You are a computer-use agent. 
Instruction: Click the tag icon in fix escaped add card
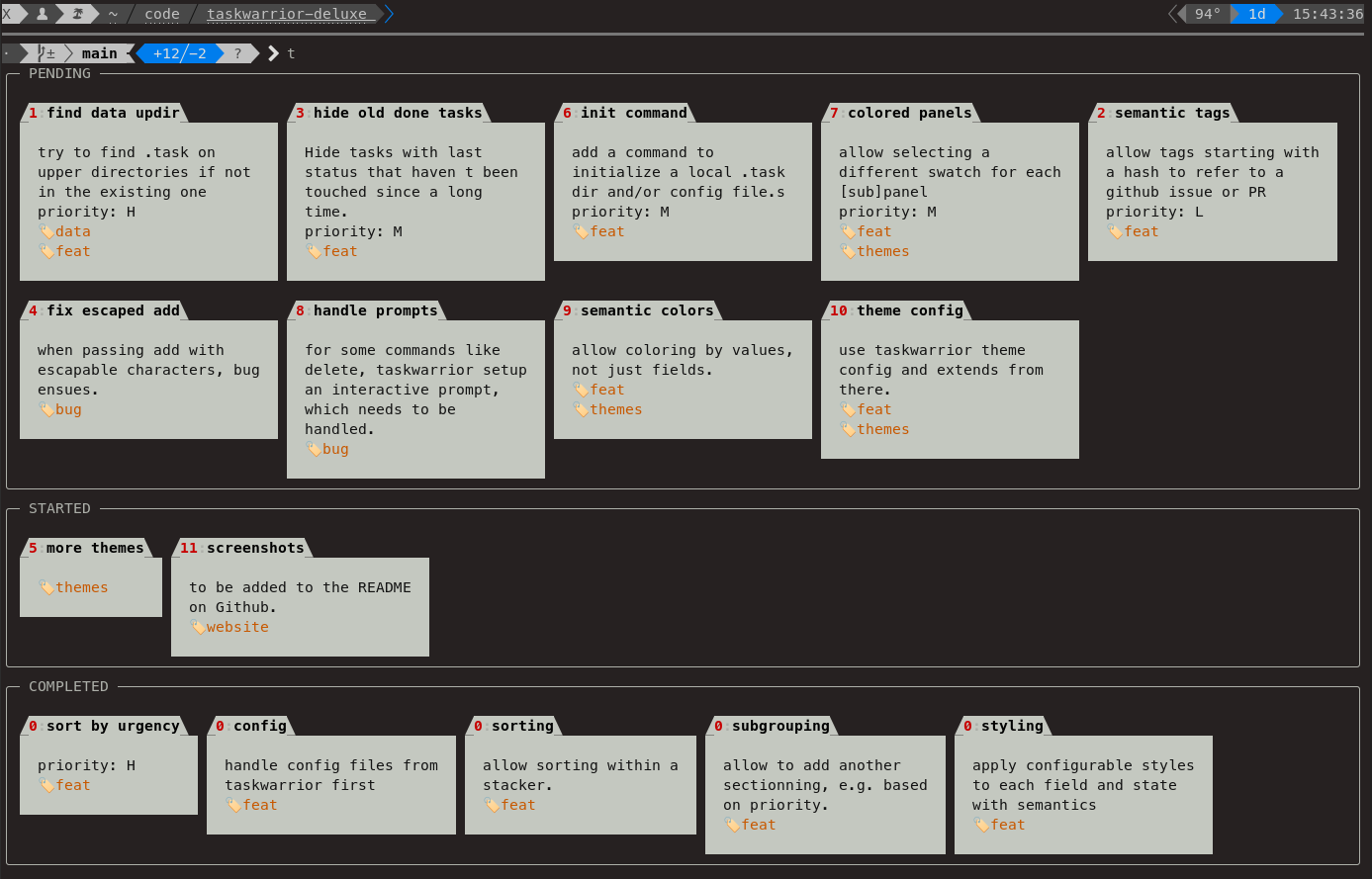(x=46, y=409)
